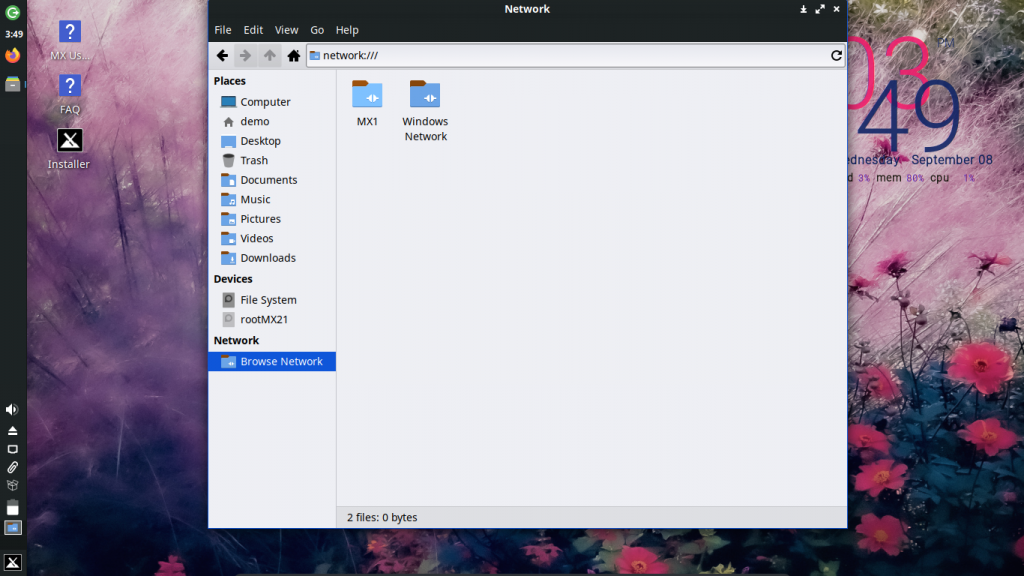The image size is (1024, 576).
Task: Go to the home folder icon
Action: (x=293, y=56)
